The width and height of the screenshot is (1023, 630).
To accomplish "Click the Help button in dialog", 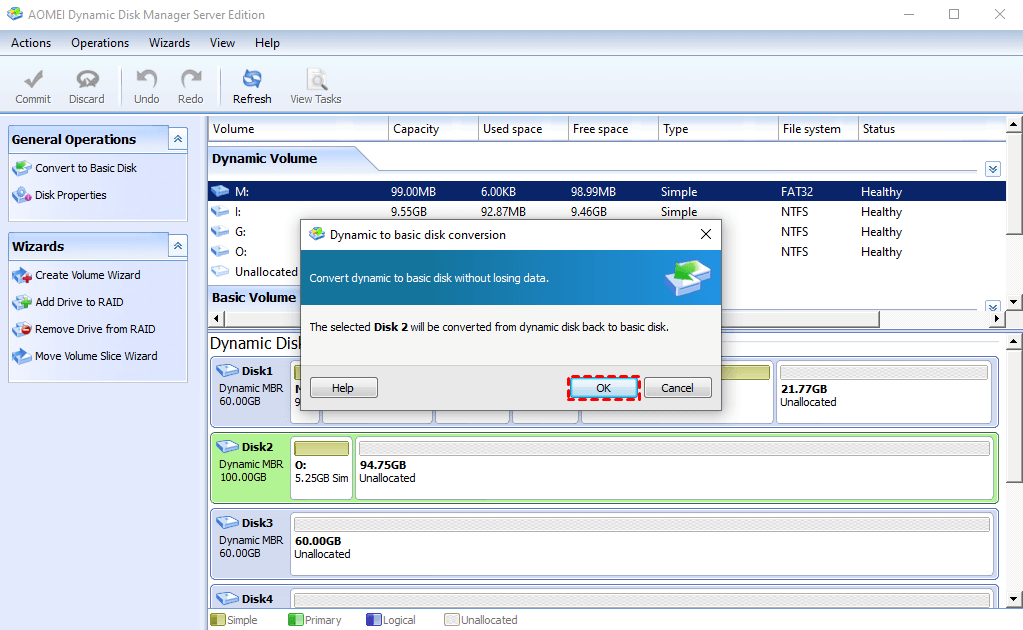I will coord(343,388).
